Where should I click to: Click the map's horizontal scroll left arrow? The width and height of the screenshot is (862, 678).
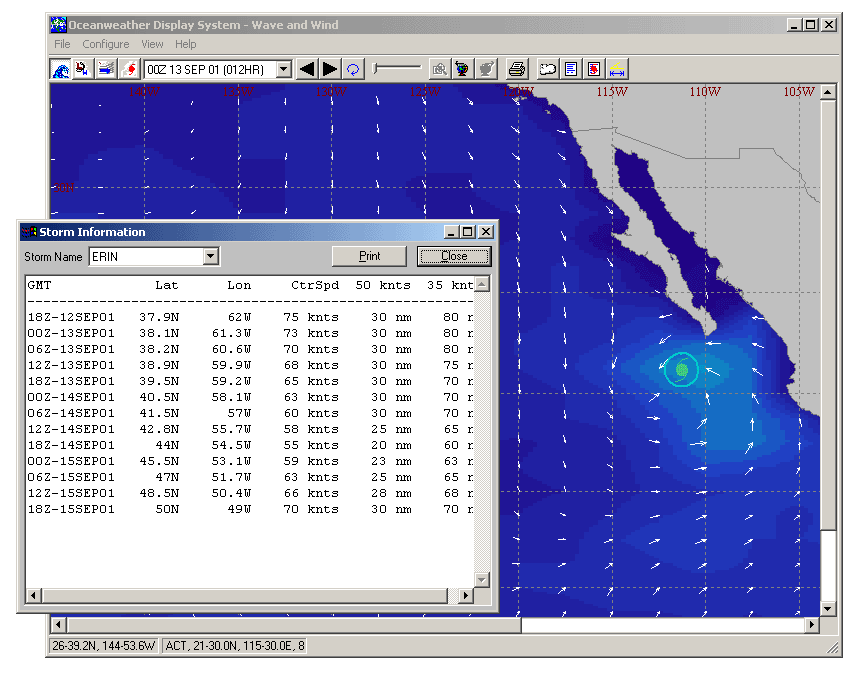[x=59, y=625]
